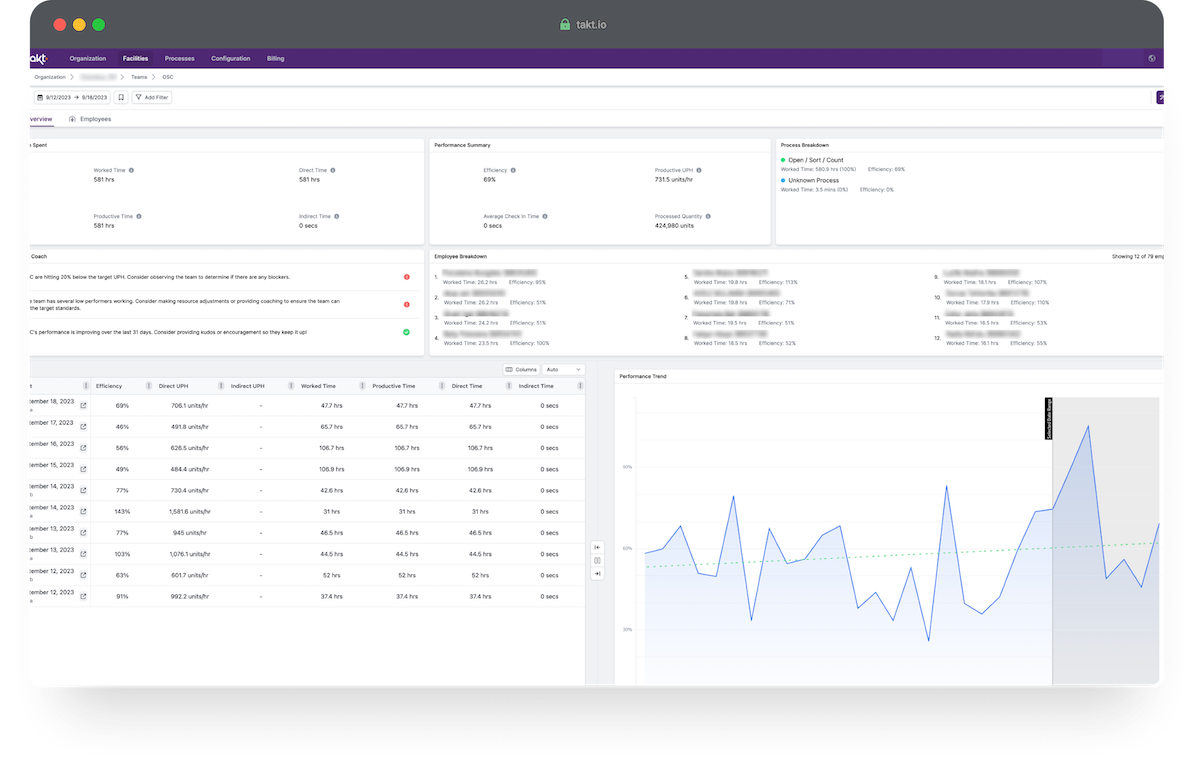
Task: Open the Configuration menu in the top navigation
Action: tap(231, 59)
